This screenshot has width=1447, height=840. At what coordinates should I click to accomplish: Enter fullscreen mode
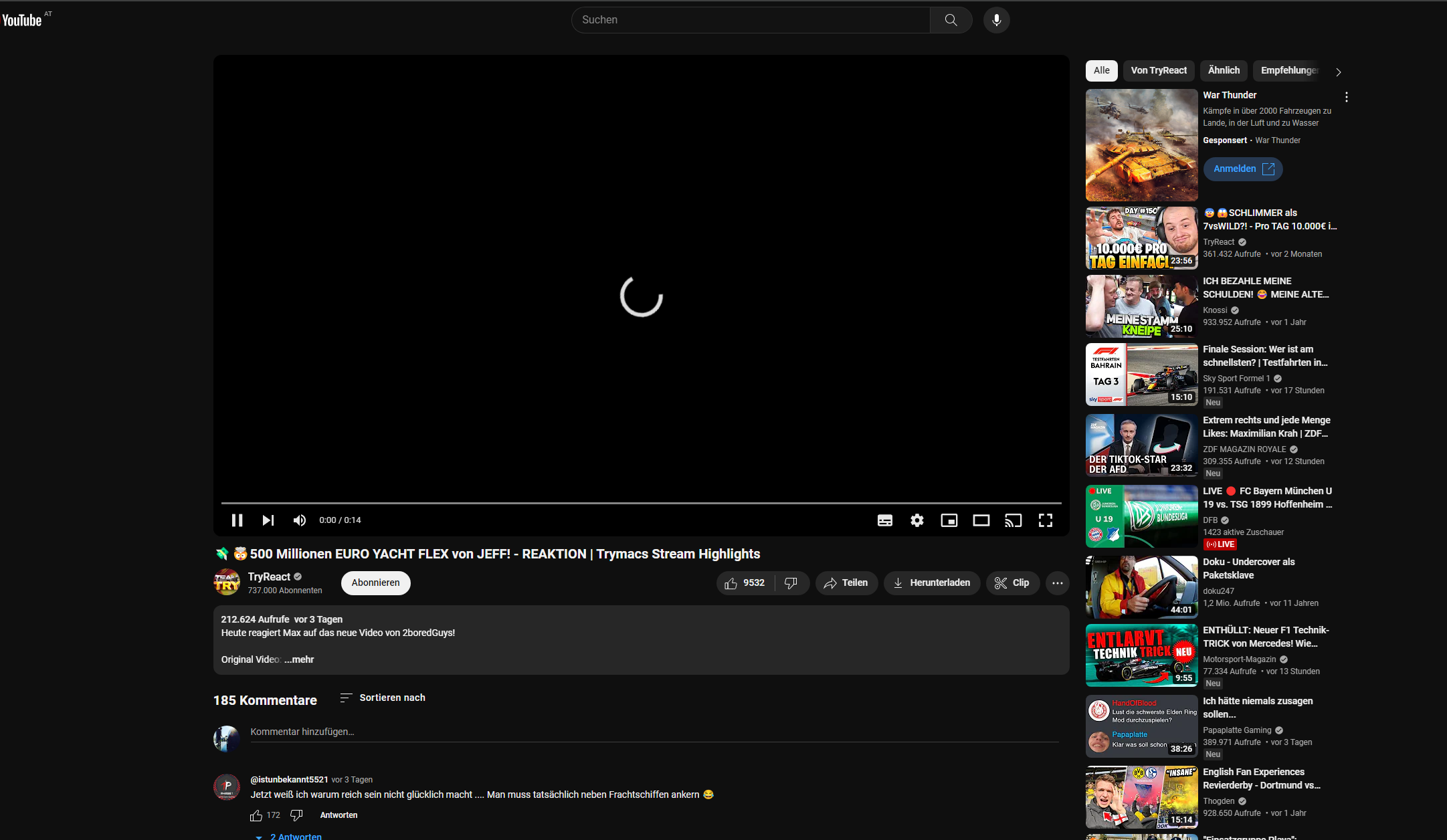click(1045, 520)
